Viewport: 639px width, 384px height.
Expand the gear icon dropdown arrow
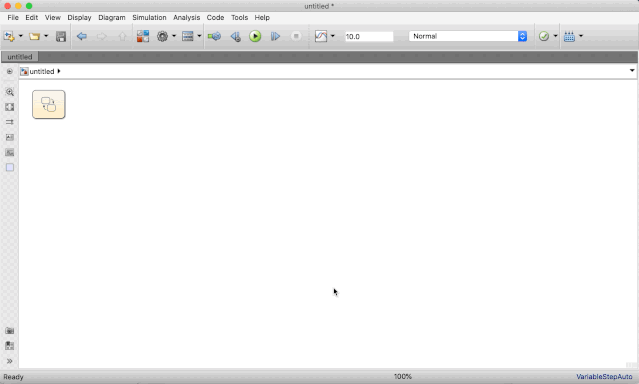174,36
